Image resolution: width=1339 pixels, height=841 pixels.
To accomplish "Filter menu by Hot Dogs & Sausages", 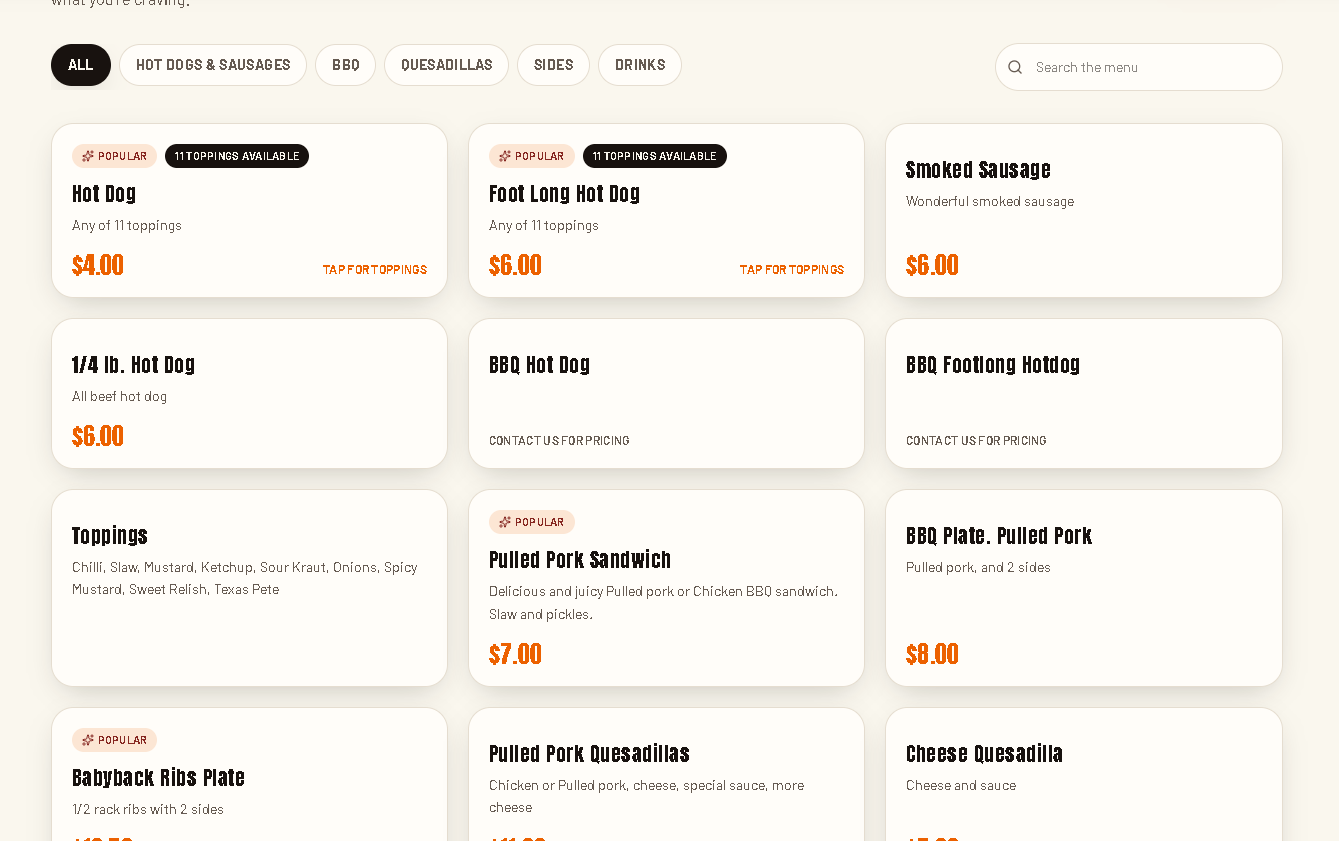I will click(213, 65).
